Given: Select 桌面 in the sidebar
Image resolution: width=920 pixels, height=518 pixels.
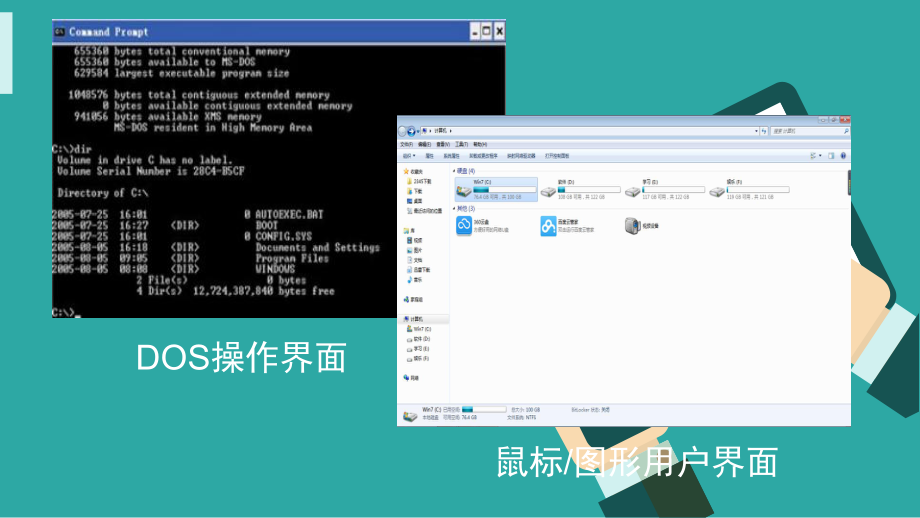Looking at the screenshot, I should click(x=415, y=201).
